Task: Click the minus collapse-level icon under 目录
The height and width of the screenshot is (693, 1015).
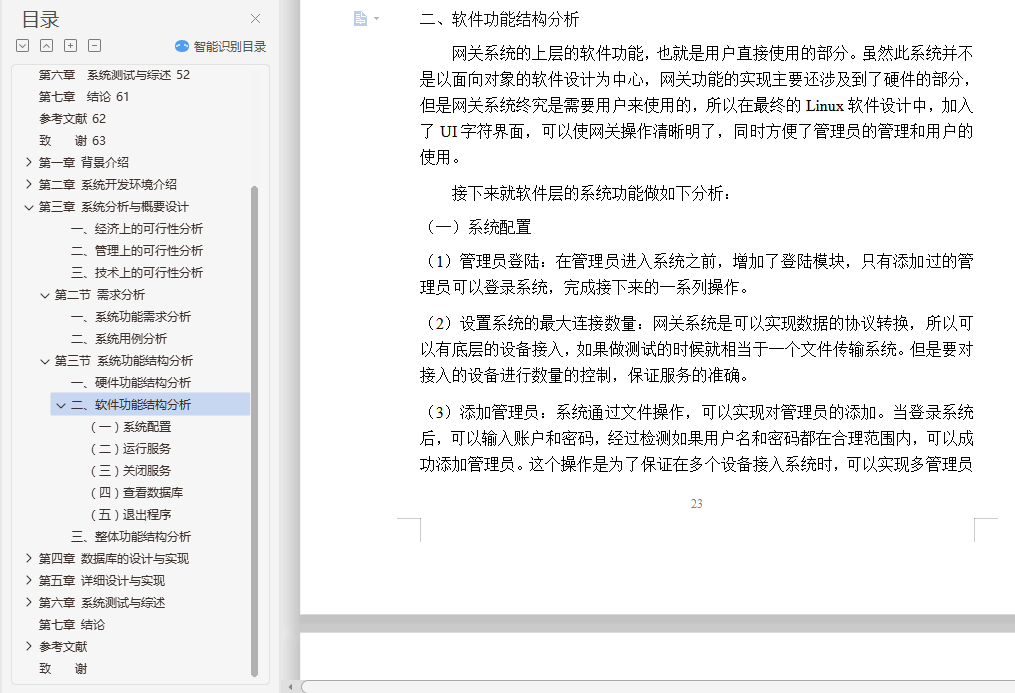Action: click(95, 46)
